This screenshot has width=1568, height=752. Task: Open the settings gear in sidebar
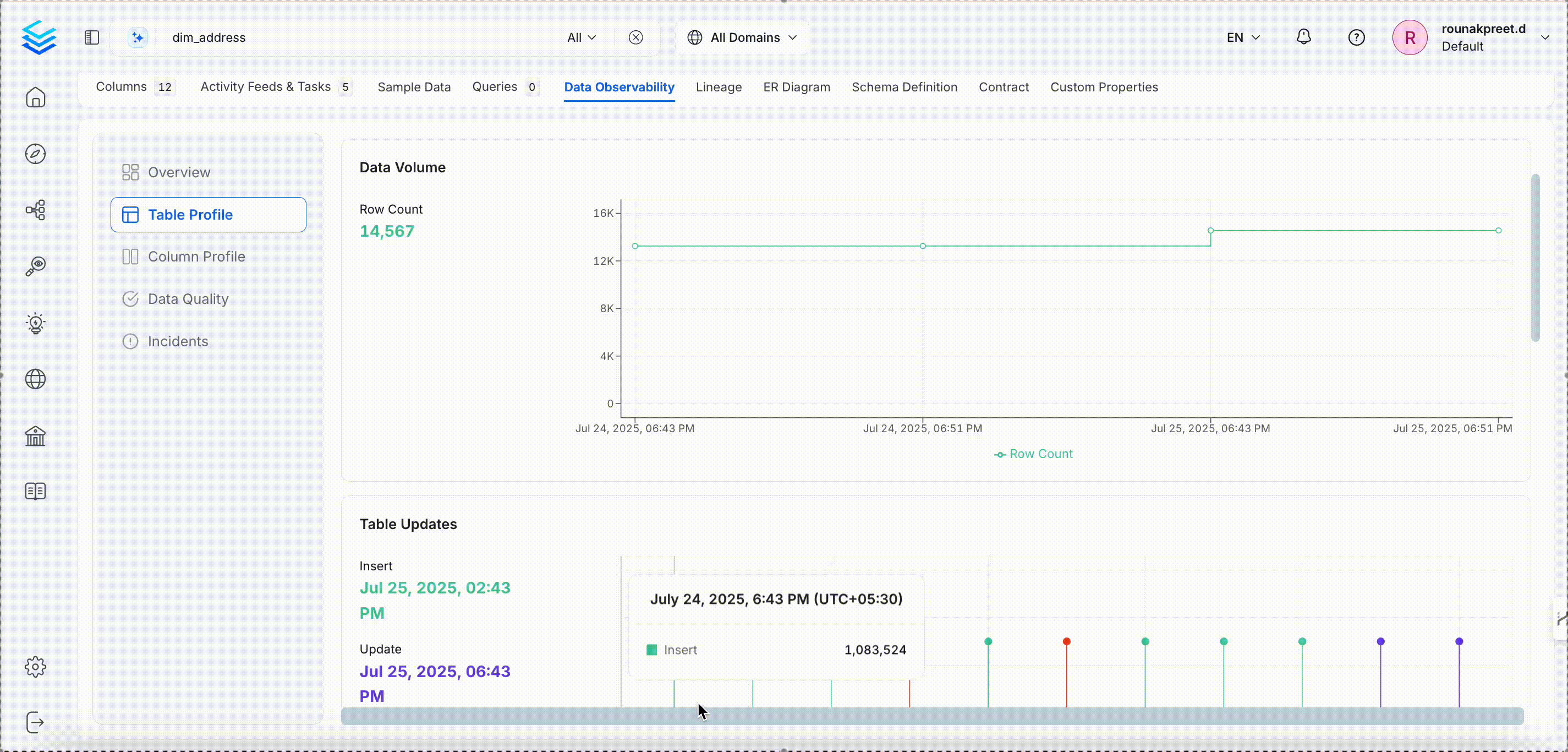(x=35, y=667)
